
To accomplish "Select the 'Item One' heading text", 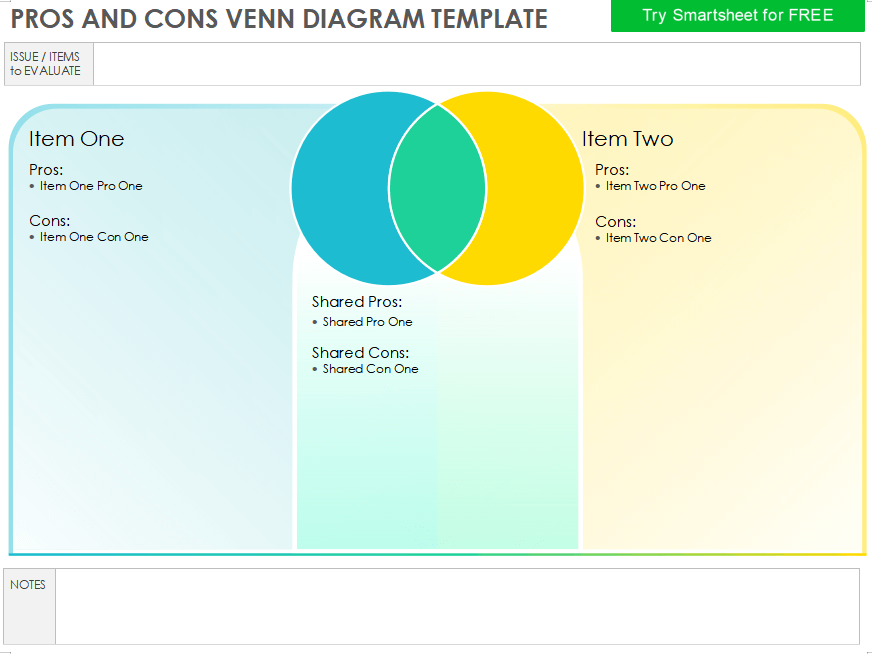I will 76,138.
